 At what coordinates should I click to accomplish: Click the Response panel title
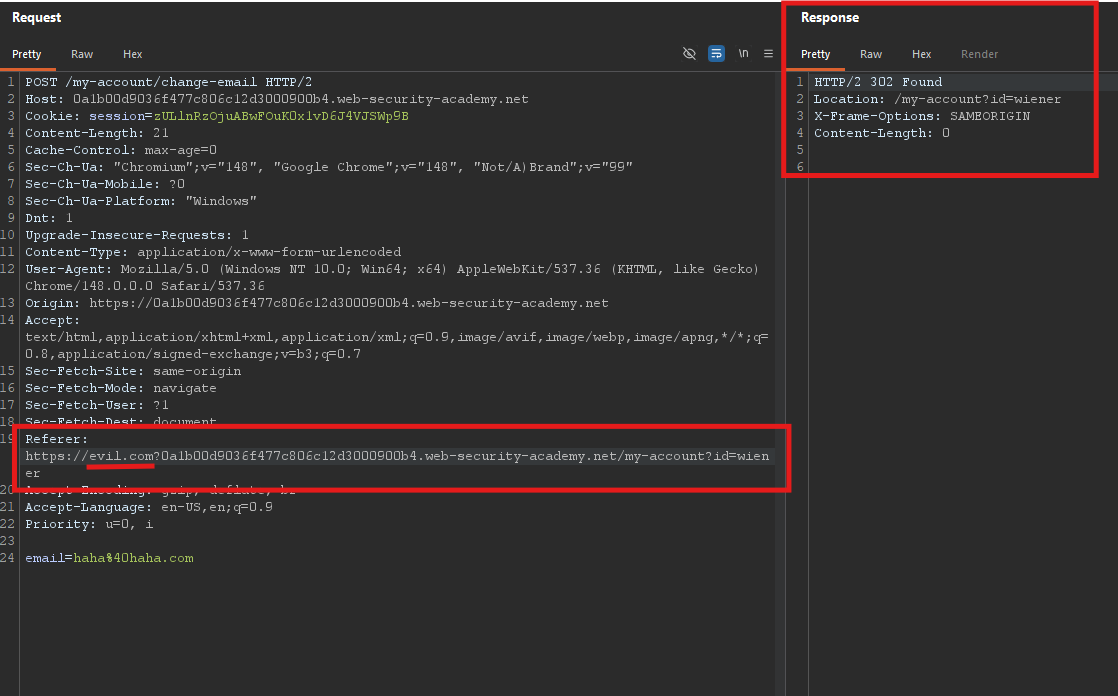[830, 18]
